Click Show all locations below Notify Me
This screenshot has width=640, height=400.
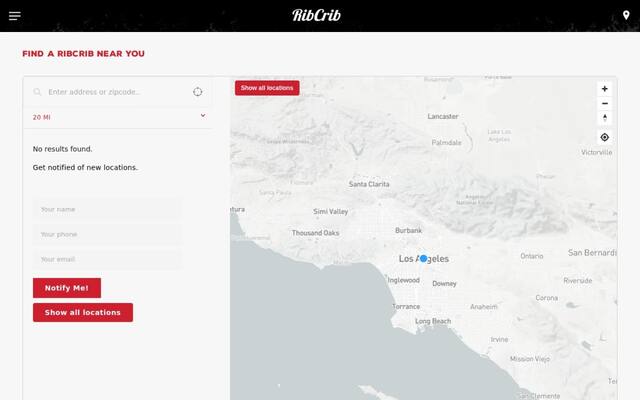83,312
